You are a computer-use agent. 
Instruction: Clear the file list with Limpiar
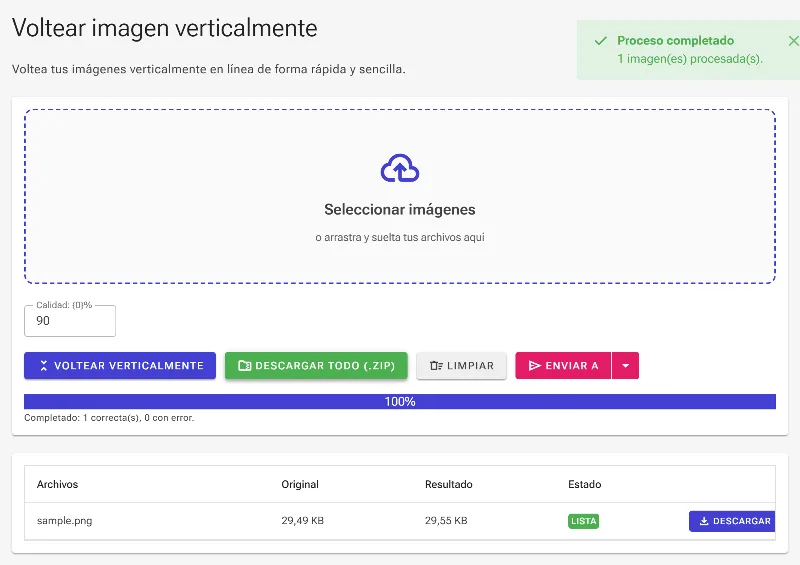click(461, 365)
